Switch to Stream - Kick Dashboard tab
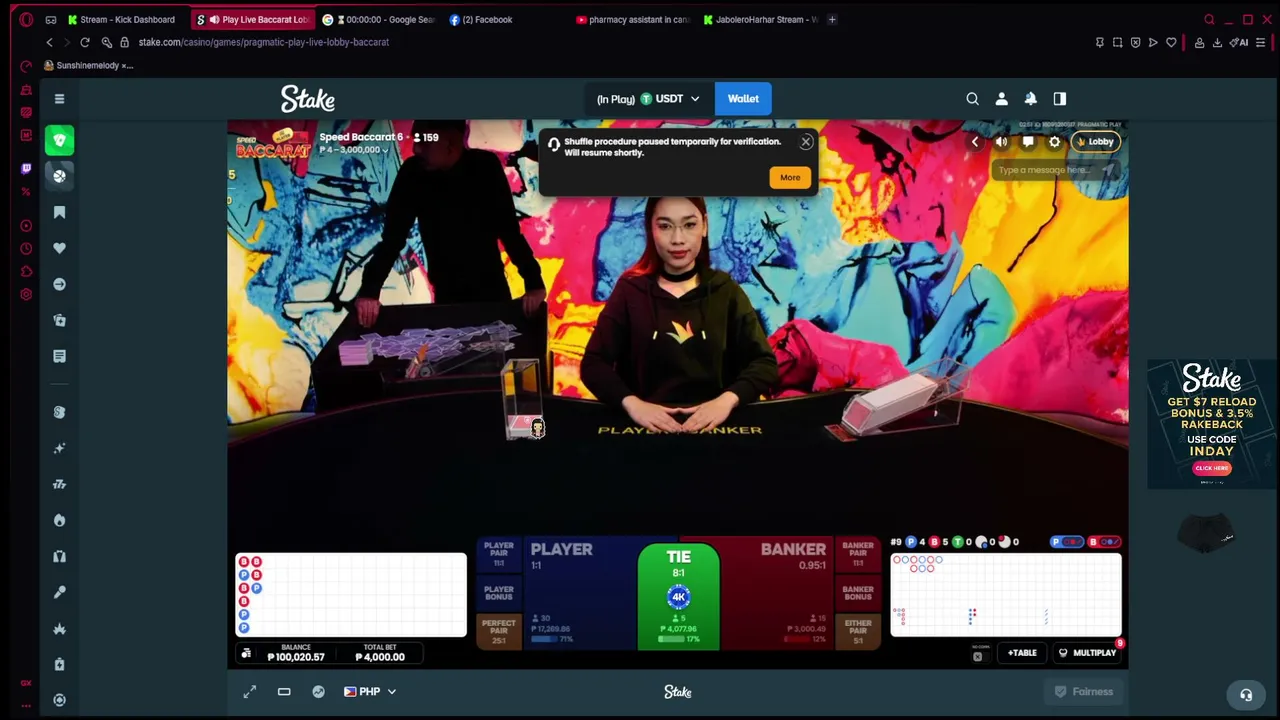This screenshot has height=720, width=1280. (120, 19)
